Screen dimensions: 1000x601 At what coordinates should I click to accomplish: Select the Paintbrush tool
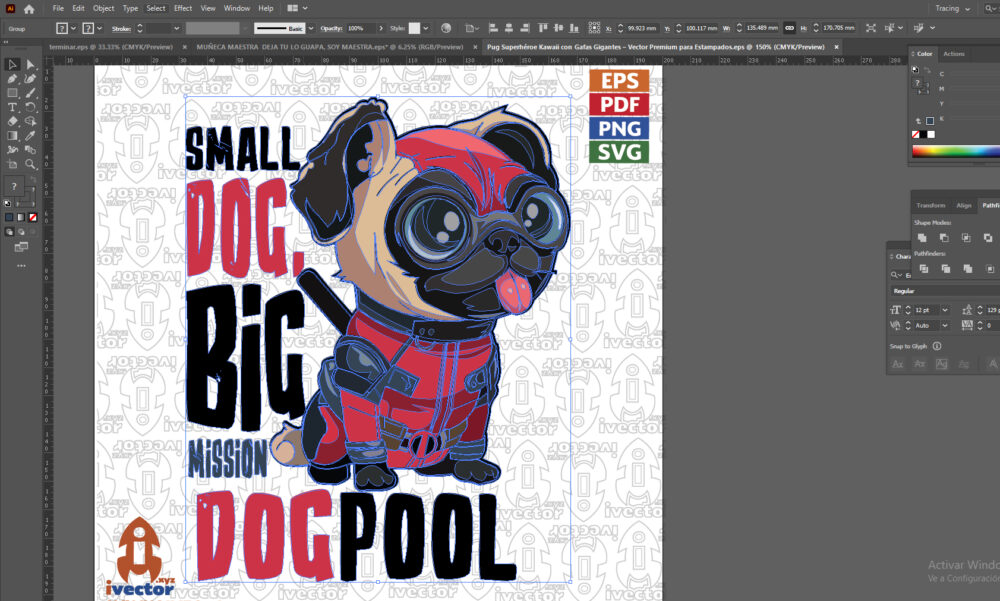pyautogui.click(x=31, y=93)
